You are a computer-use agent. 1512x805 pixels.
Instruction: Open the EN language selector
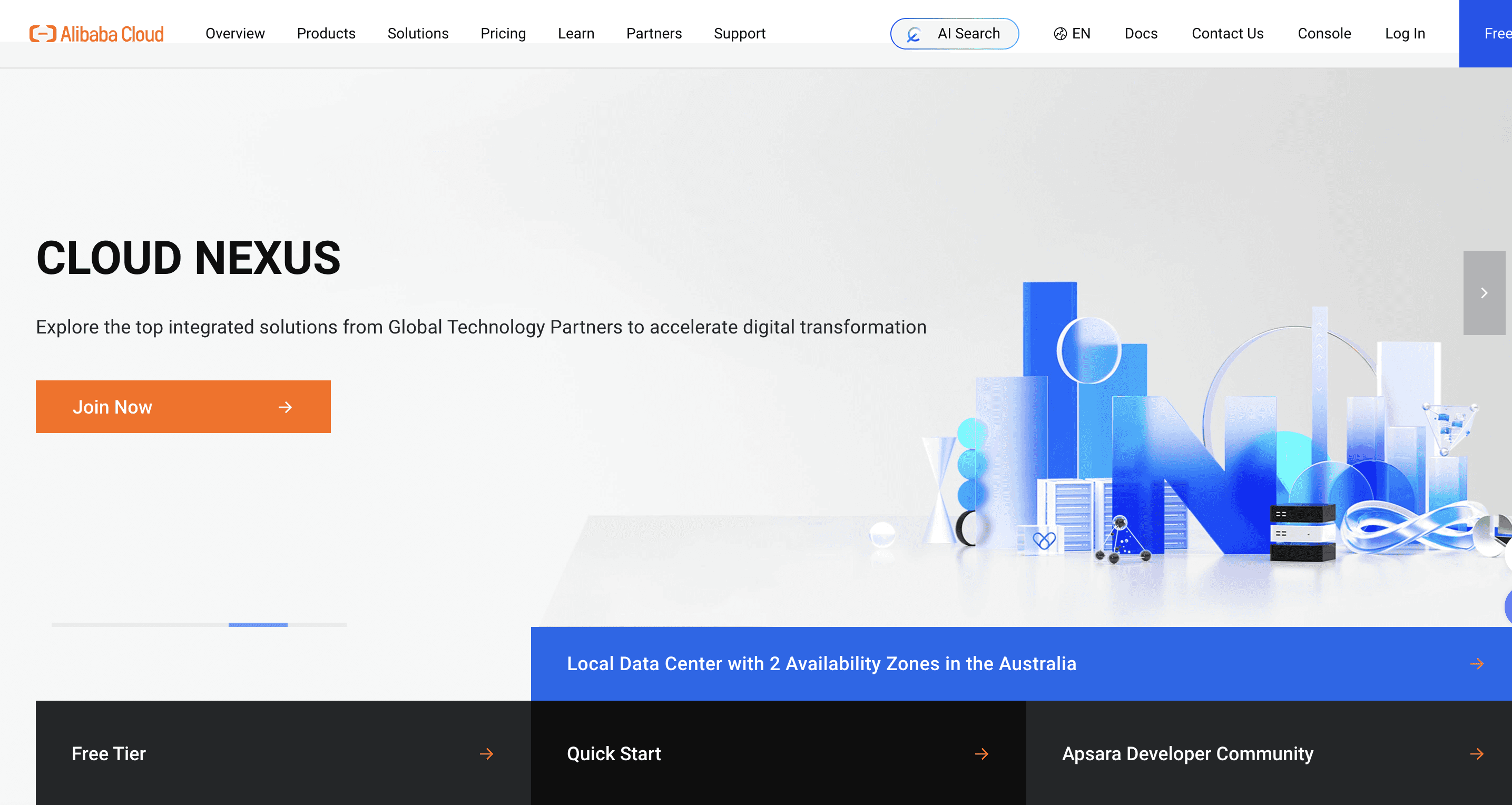click(1080, 34)
